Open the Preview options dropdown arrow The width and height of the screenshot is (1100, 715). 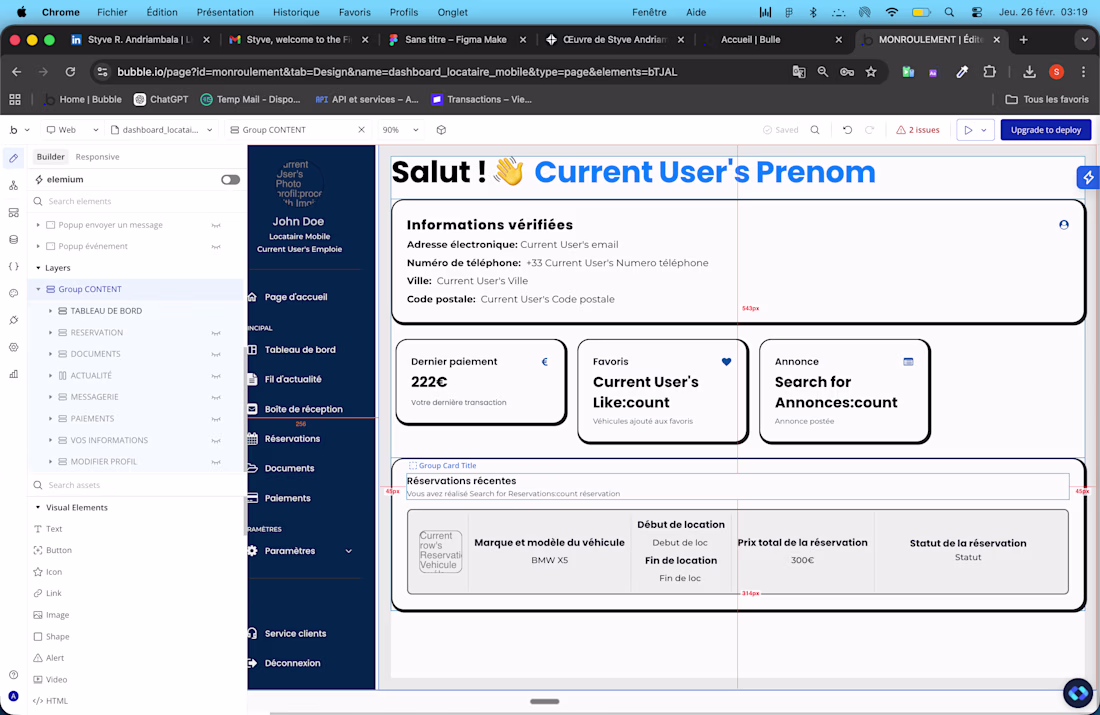coord(984,130)
